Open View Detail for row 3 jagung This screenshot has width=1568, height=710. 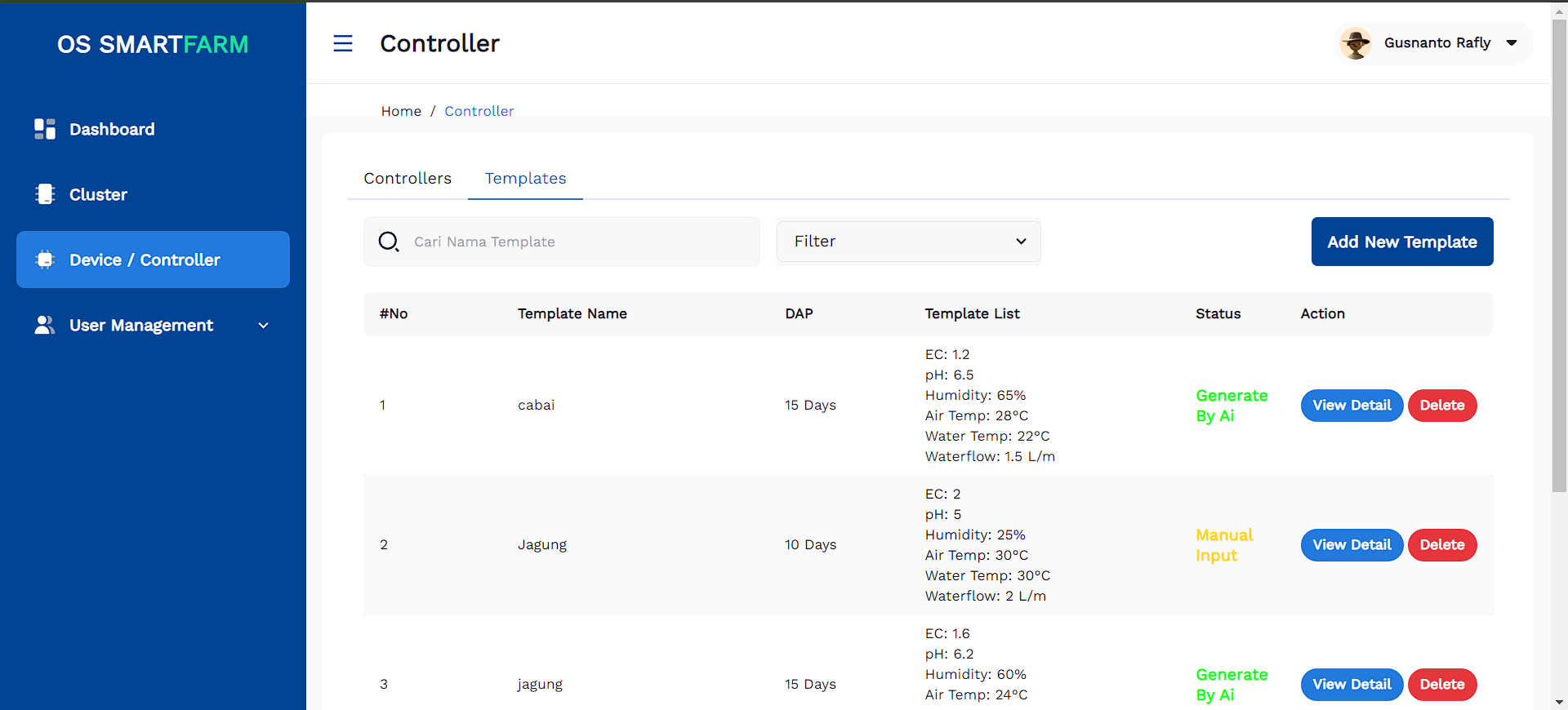(1352, 685)
